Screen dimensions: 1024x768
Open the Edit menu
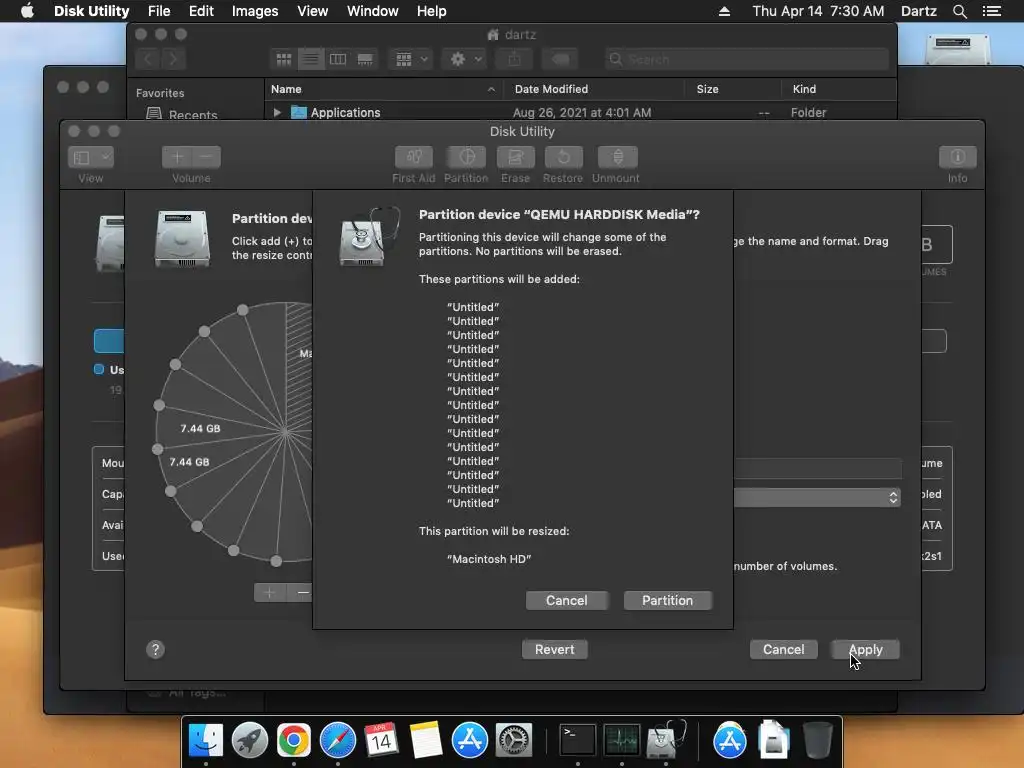(x=201, y=11)
